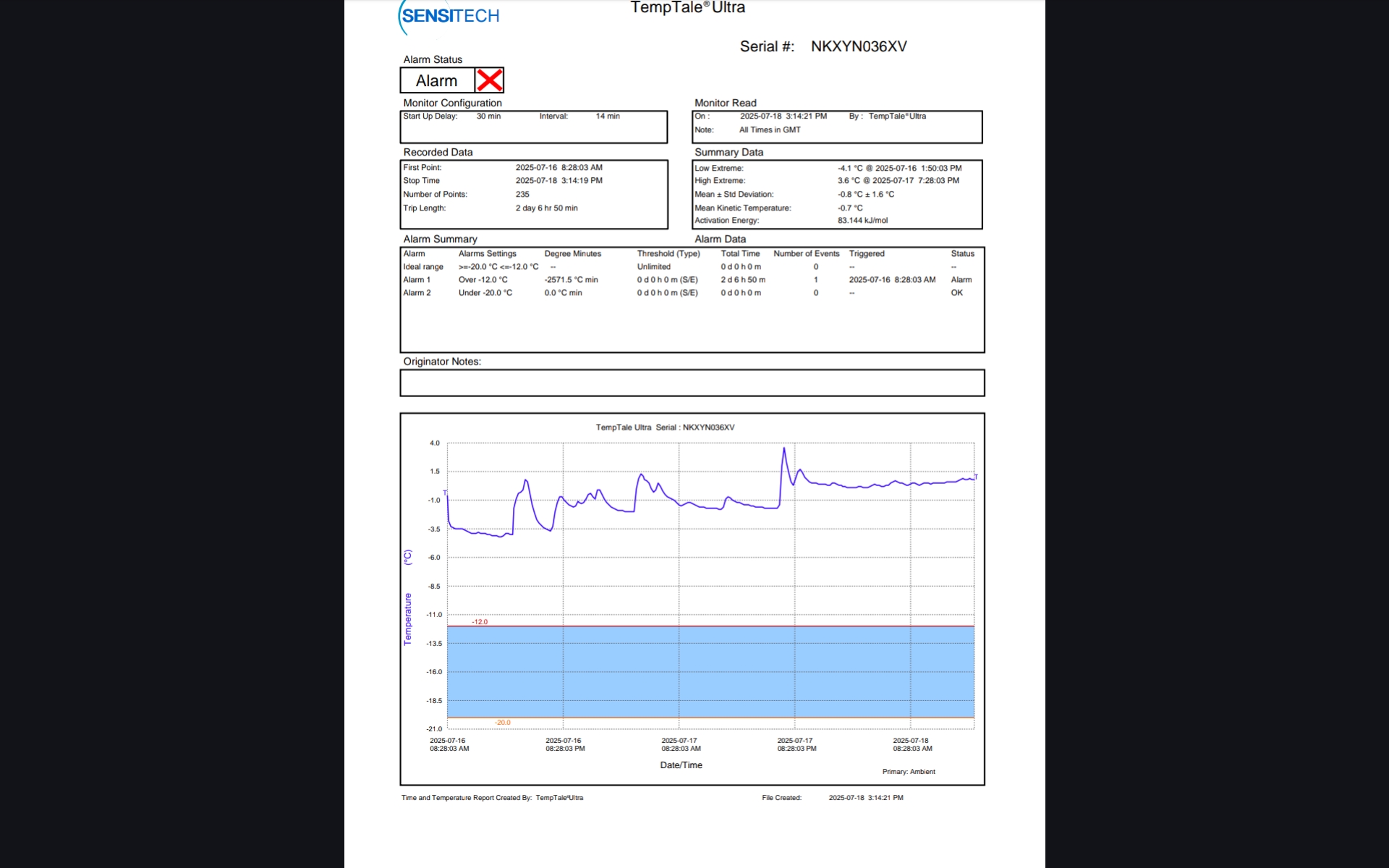Click the graph title TempTale Ultra Serial
Viewport: 1389px width, 868px height.
pyautogui.click(x=665, y=427)
